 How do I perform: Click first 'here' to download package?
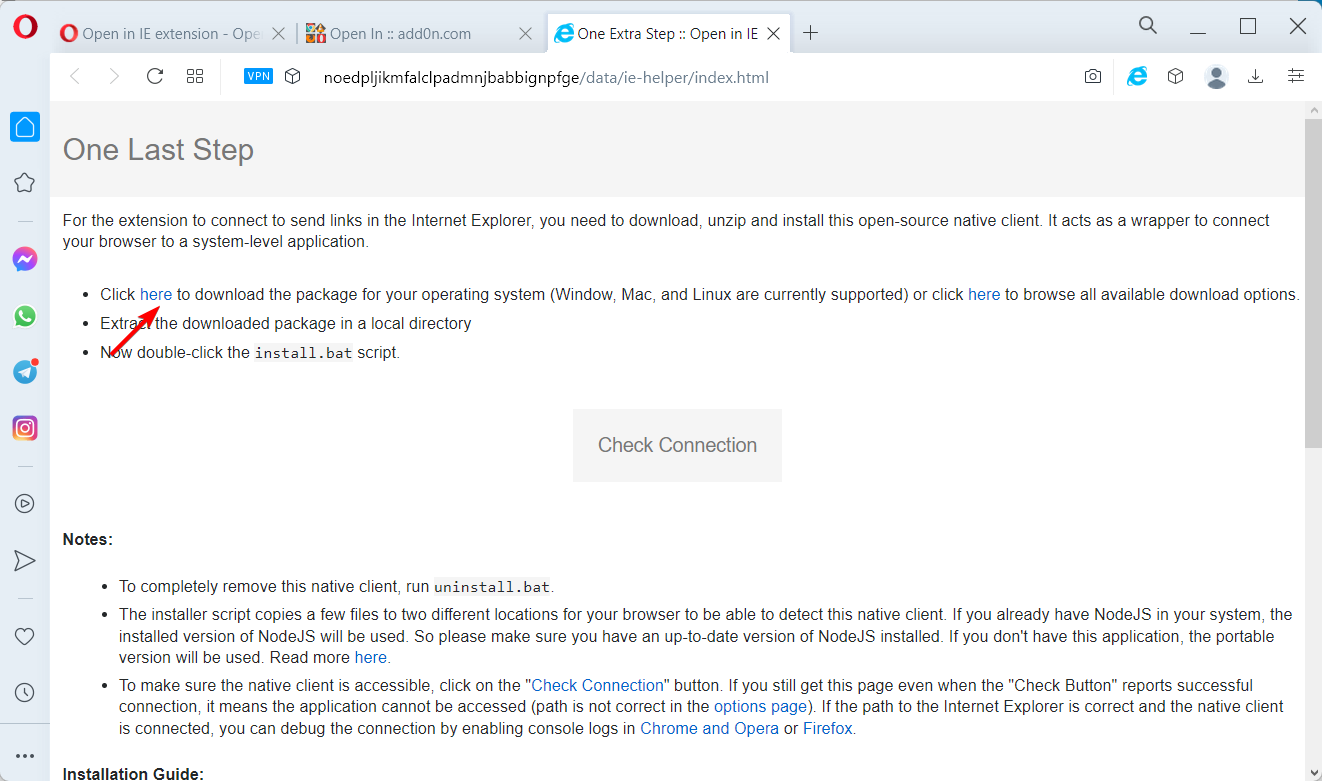156,295
